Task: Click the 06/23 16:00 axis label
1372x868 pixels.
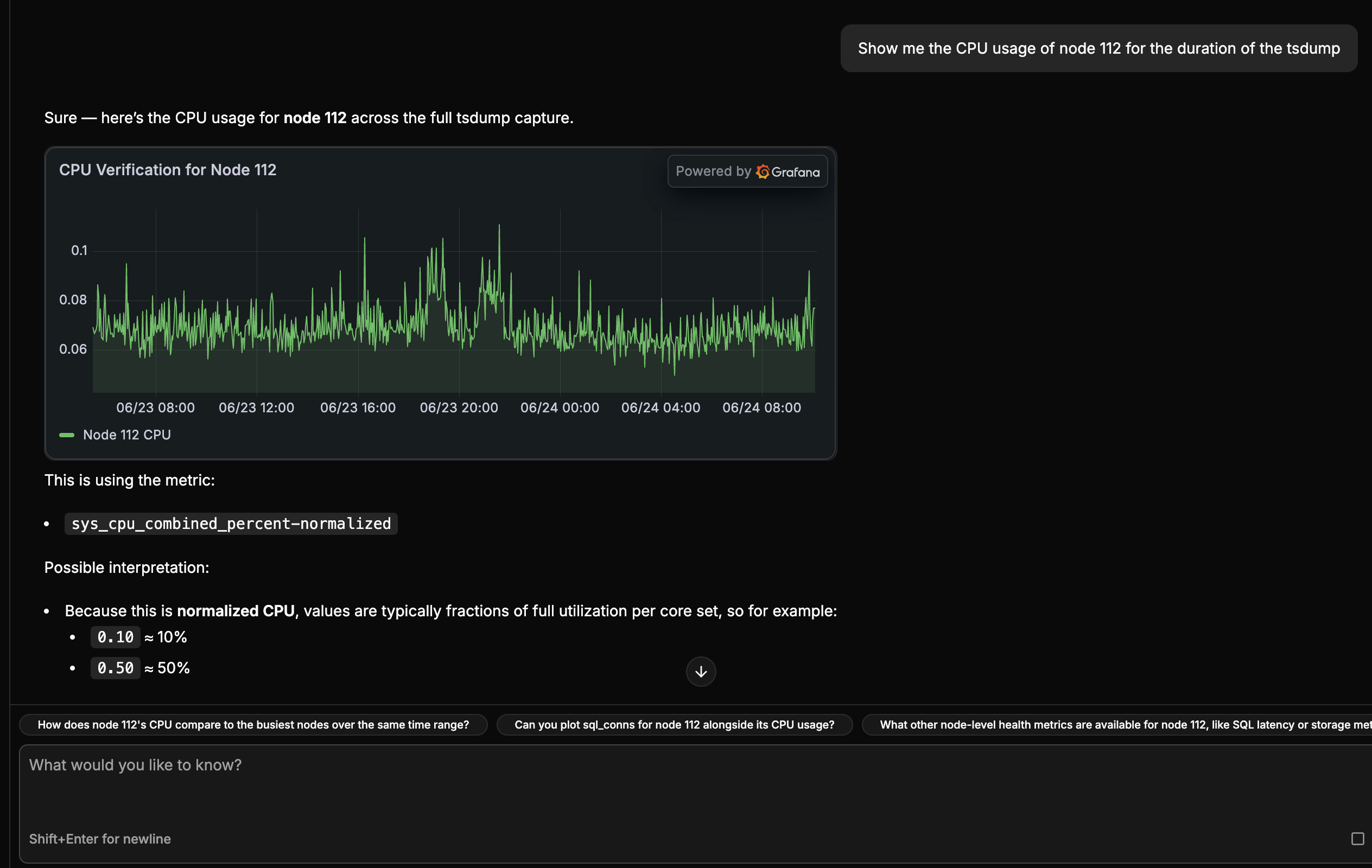Action: tap(358, 408)
